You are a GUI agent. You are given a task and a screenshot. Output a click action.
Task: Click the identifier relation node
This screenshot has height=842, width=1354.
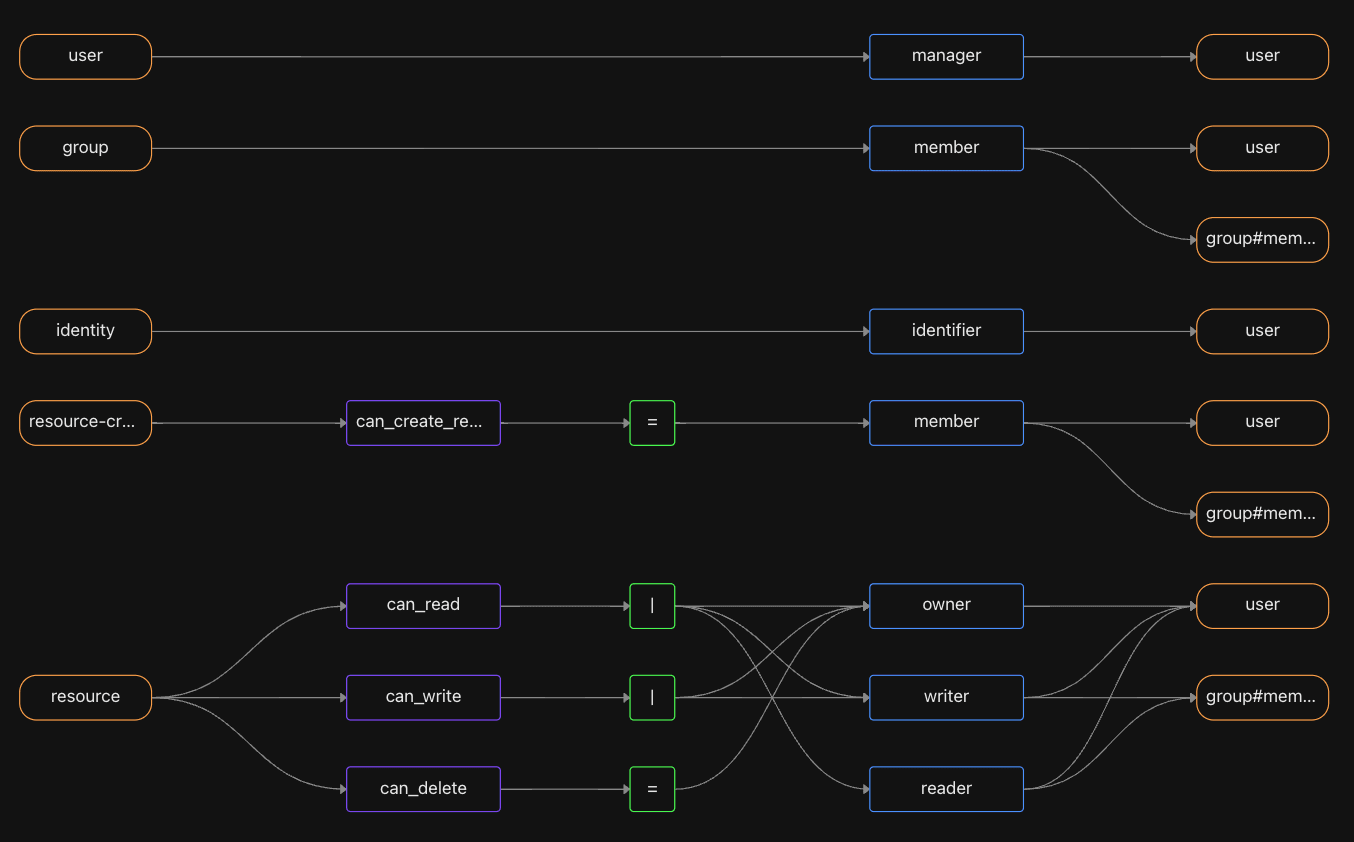(946, 331)
